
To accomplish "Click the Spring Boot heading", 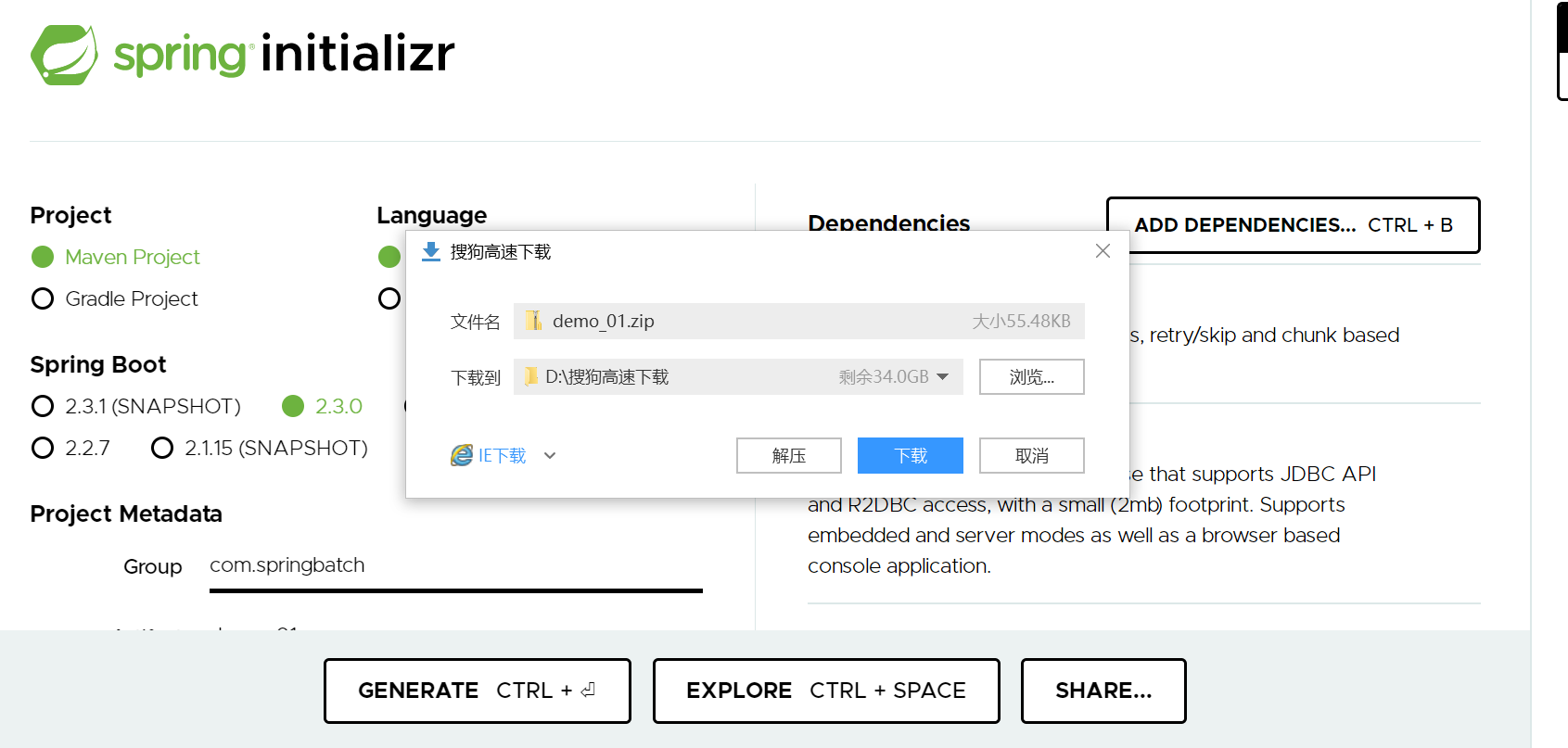I will 98,364.
